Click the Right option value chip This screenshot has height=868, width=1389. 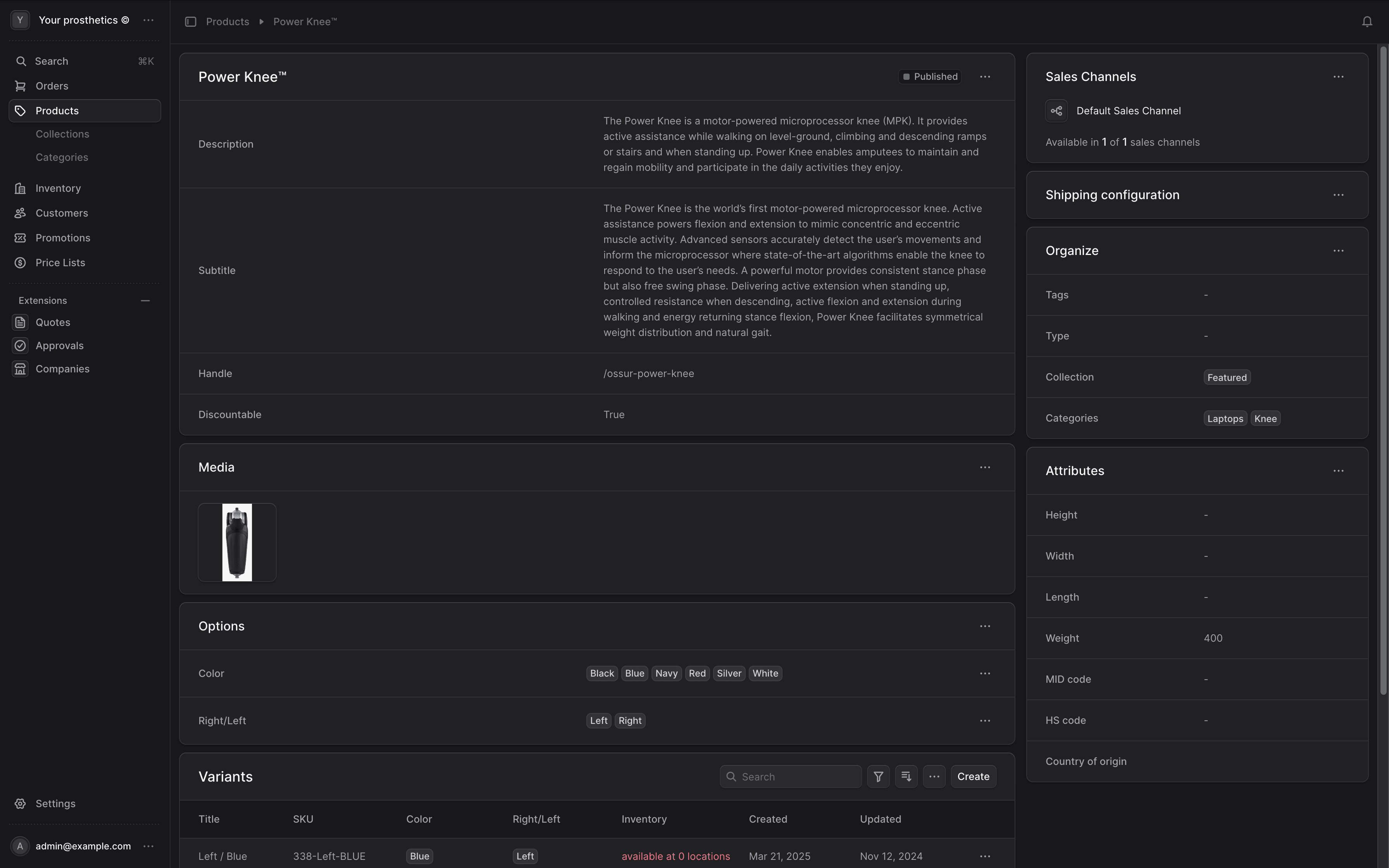click(630, 721)
